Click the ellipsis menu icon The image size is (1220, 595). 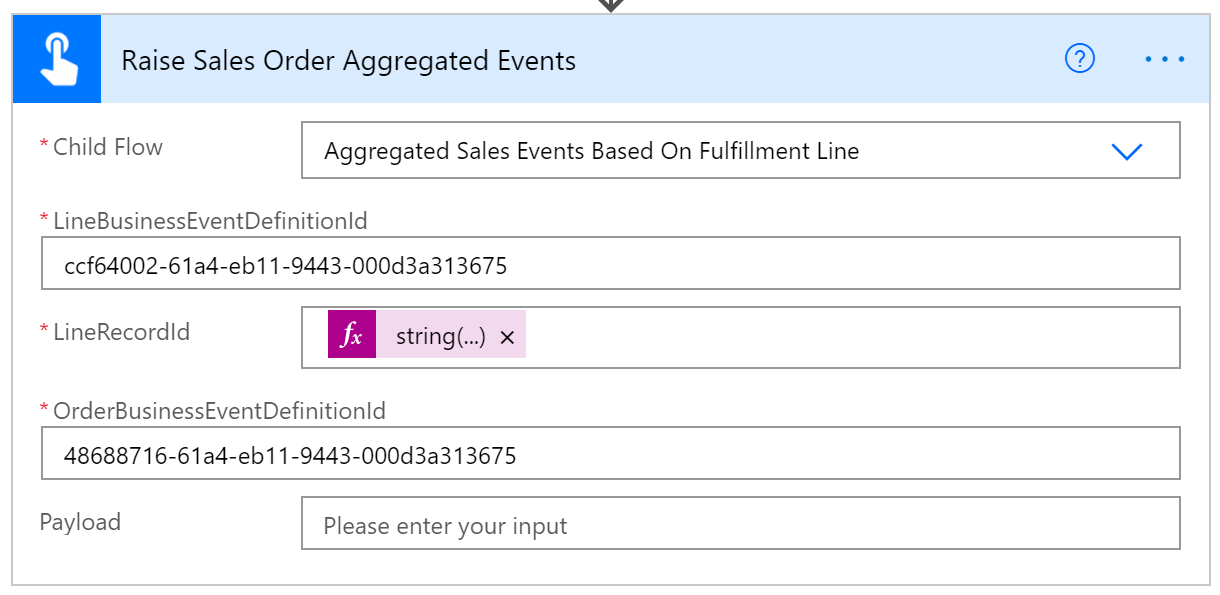click(x=1163, y=59)
